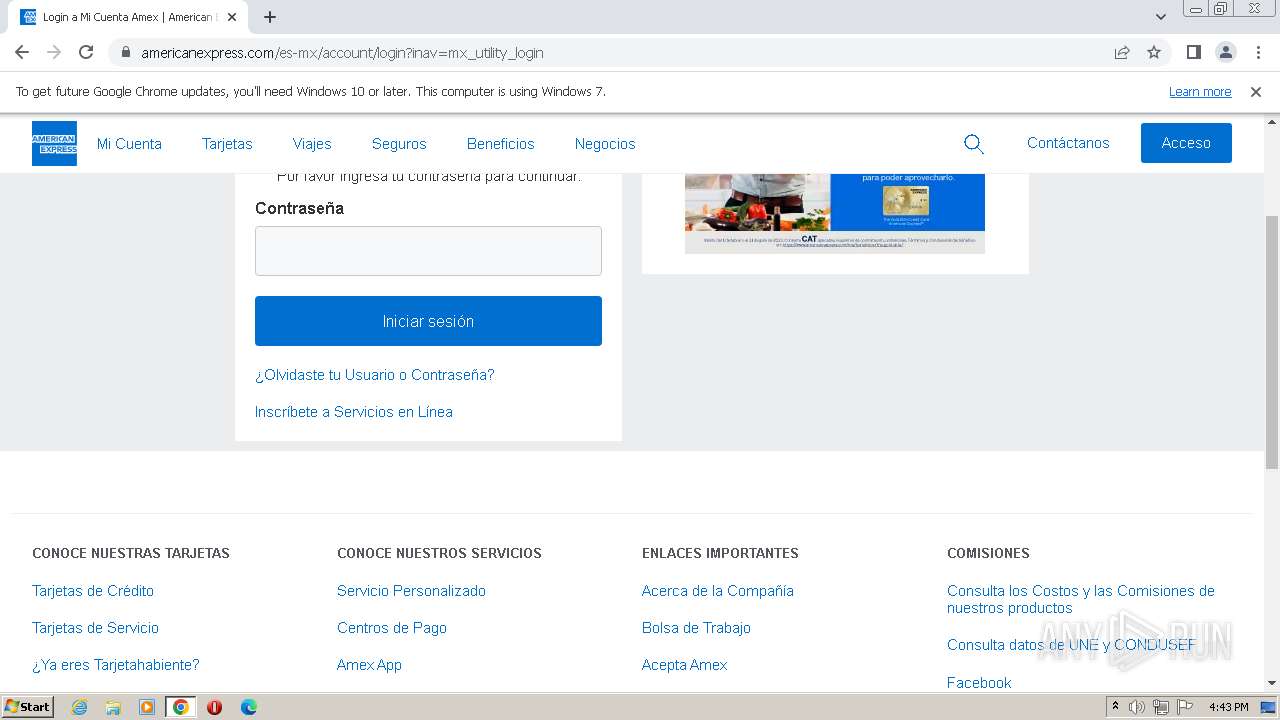Open a new browser tab with plus icon
Viewport: 1280px width, 720px height.
(x=270, y=17)
